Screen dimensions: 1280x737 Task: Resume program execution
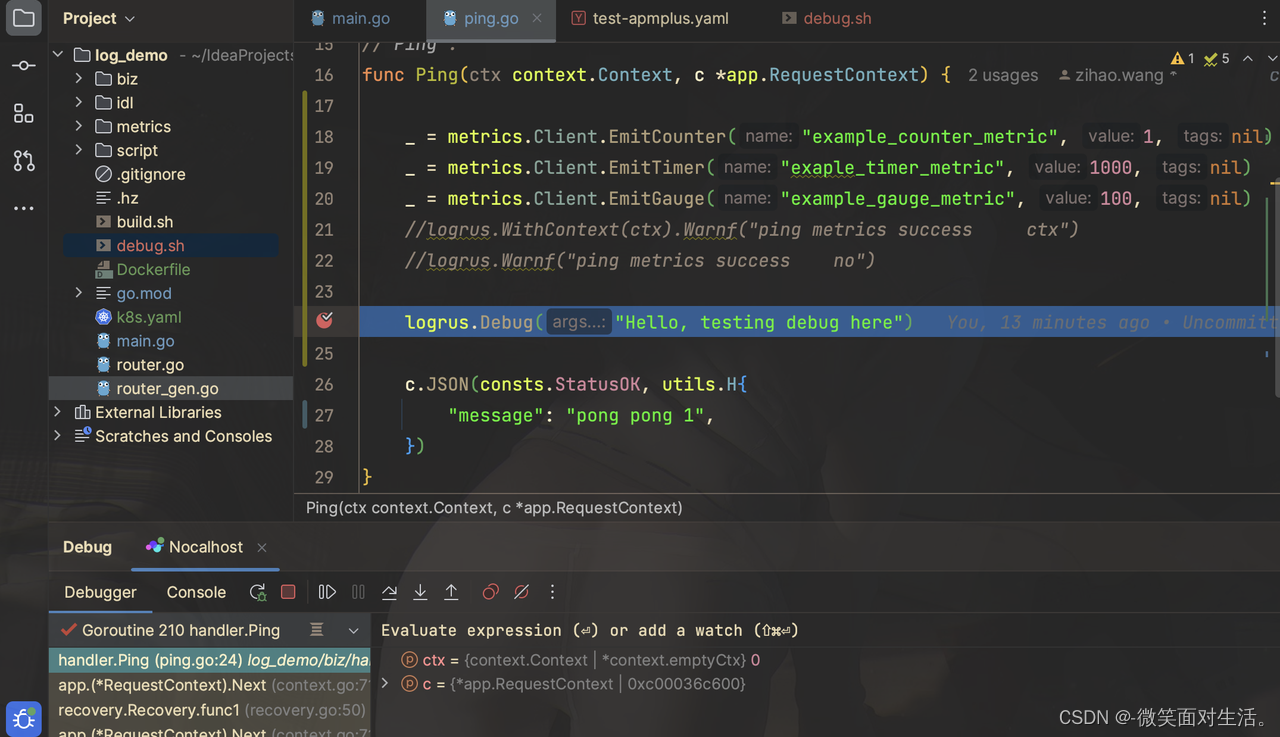click(327, 592)
